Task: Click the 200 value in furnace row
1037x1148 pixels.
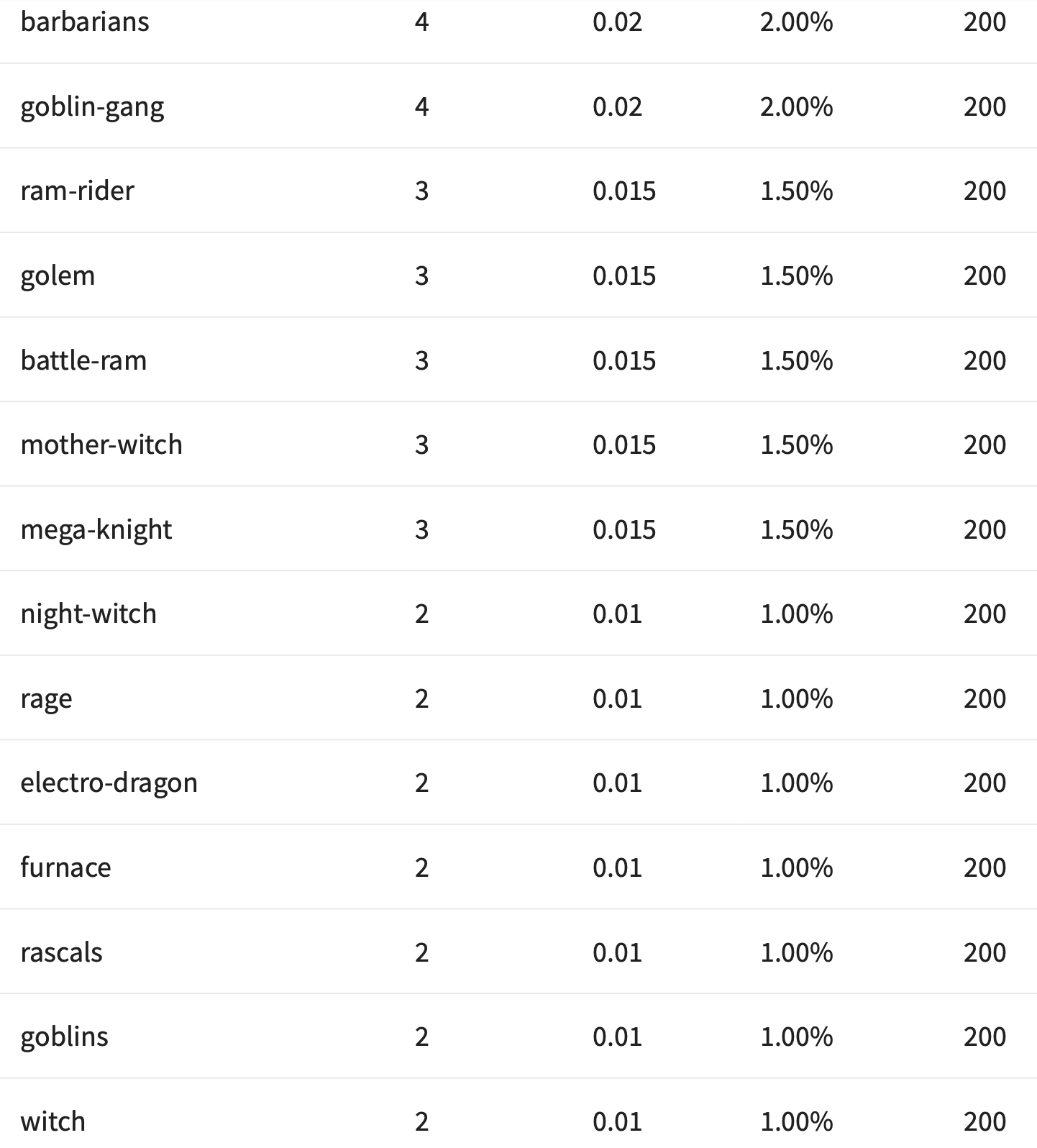Action: 985,867
